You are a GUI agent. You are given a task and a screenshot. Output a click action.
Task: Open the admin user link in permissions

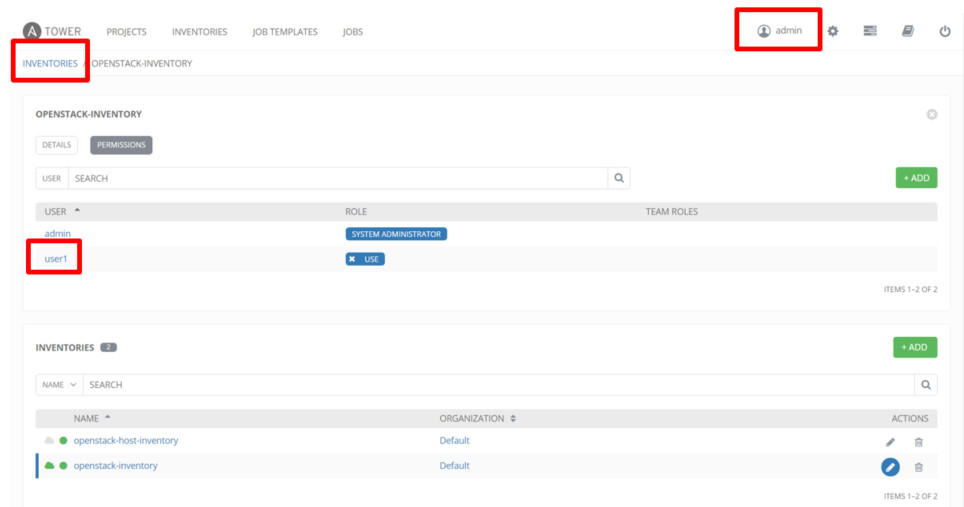(x=58, y=234)
